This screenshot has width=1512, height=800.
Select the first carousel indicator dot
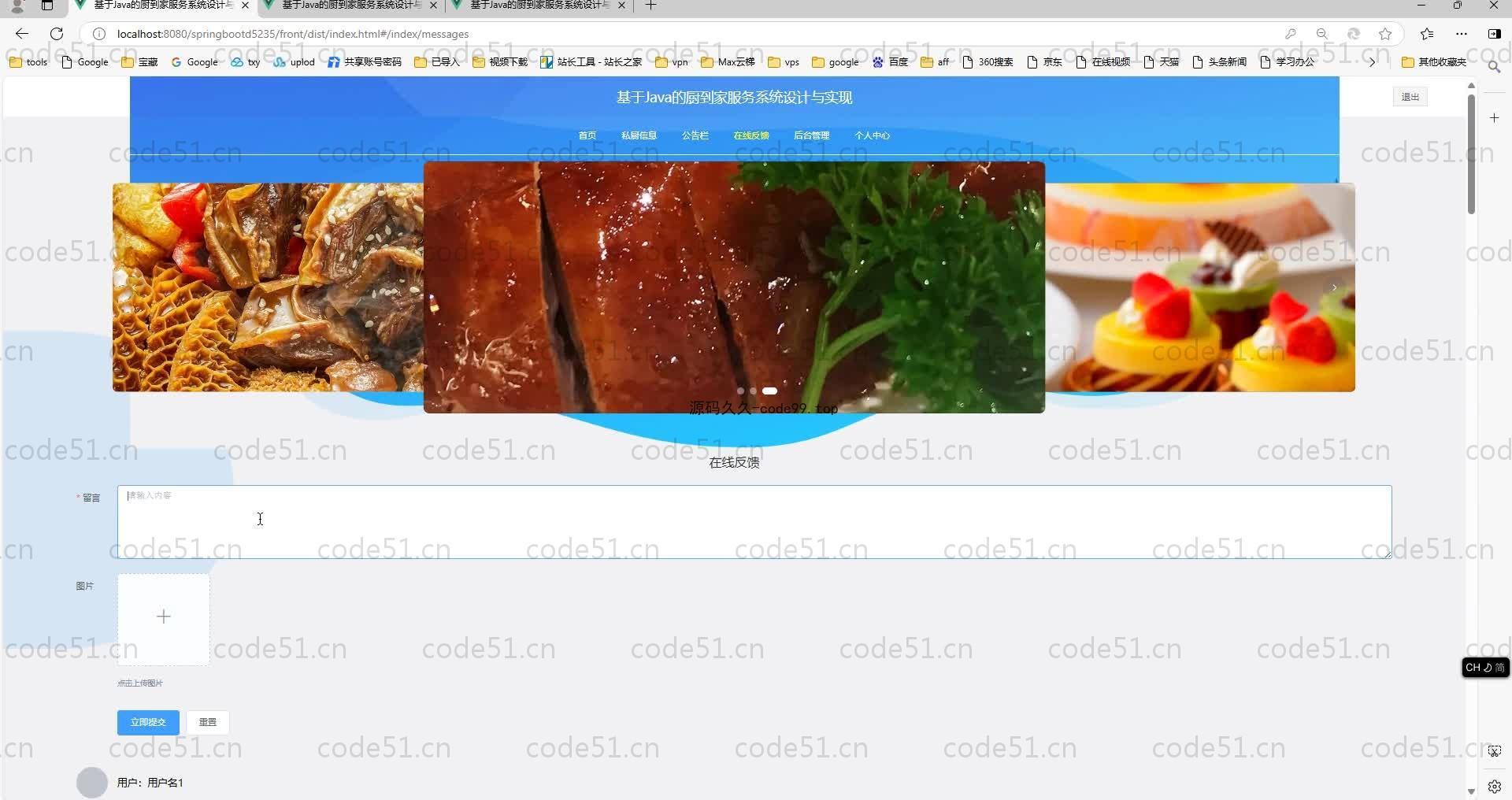740,391
